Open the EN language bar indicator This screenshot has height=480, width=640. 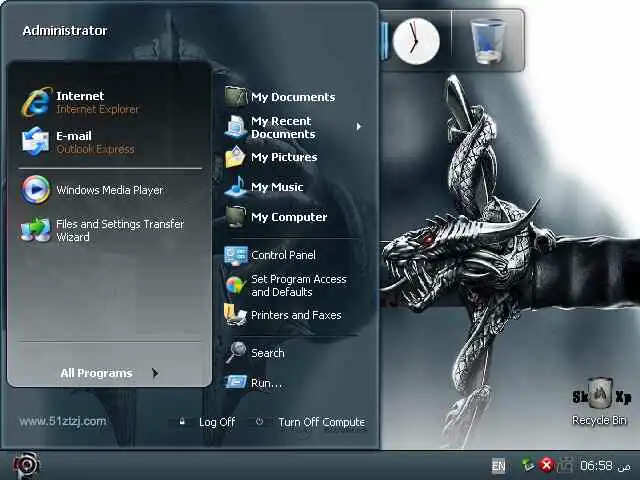(x=498, y=466)
